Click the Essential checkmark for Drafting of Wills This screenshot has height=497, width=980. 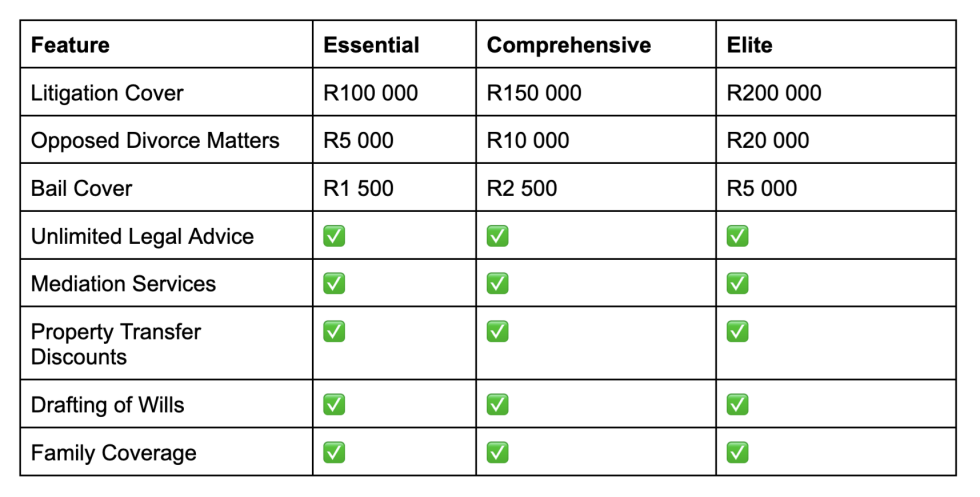334,404
